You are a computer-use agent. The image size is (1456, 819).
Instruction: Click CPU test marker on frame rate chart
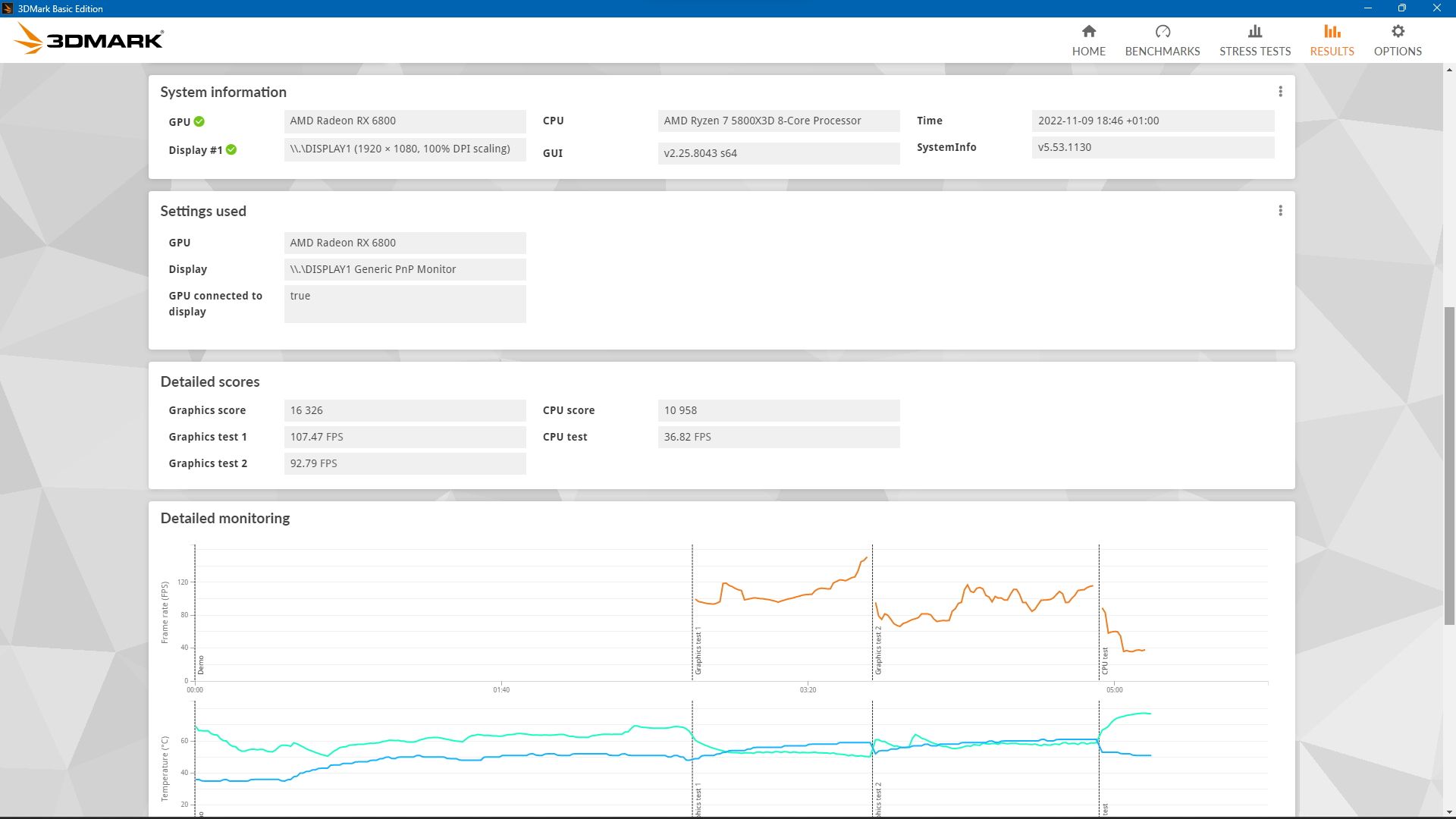(x=1104, y=660)
